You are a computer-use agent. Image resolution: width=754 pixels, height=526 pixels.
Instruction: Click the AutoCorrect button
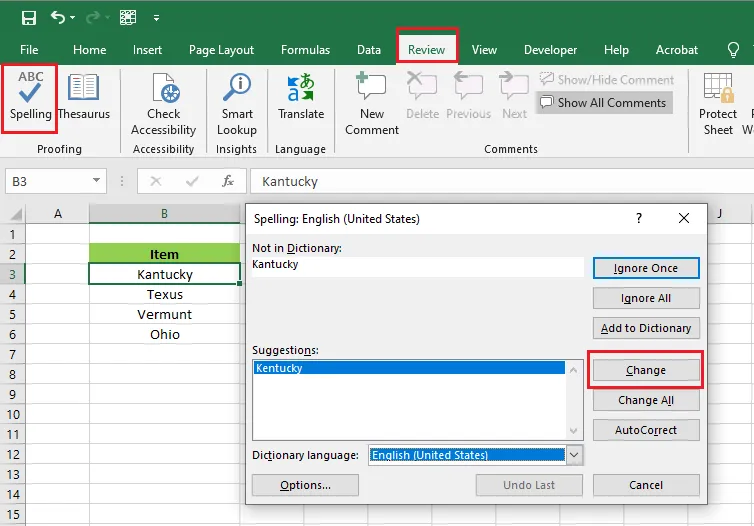pos(646,430)
